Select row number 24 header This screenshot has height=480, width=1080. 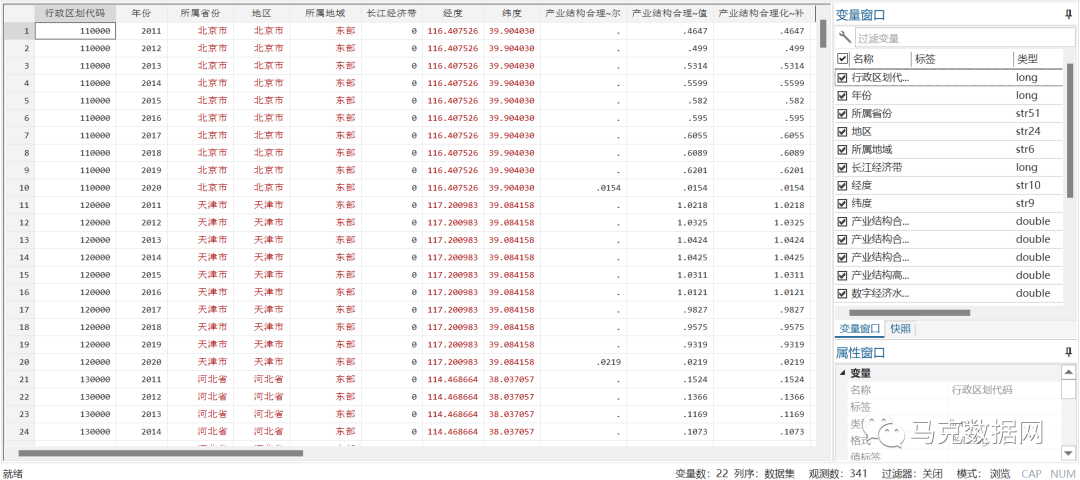pyautogui.click(x=18, y=432)
